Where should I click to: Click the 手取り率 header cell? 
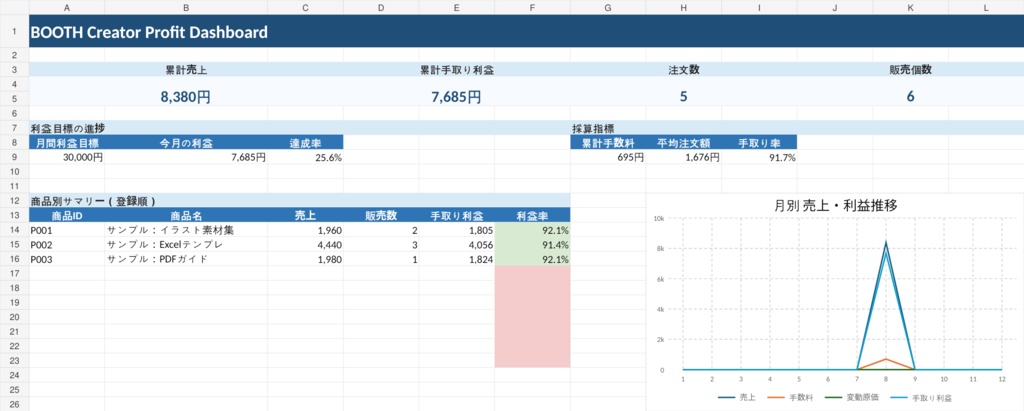click(759, 142)
